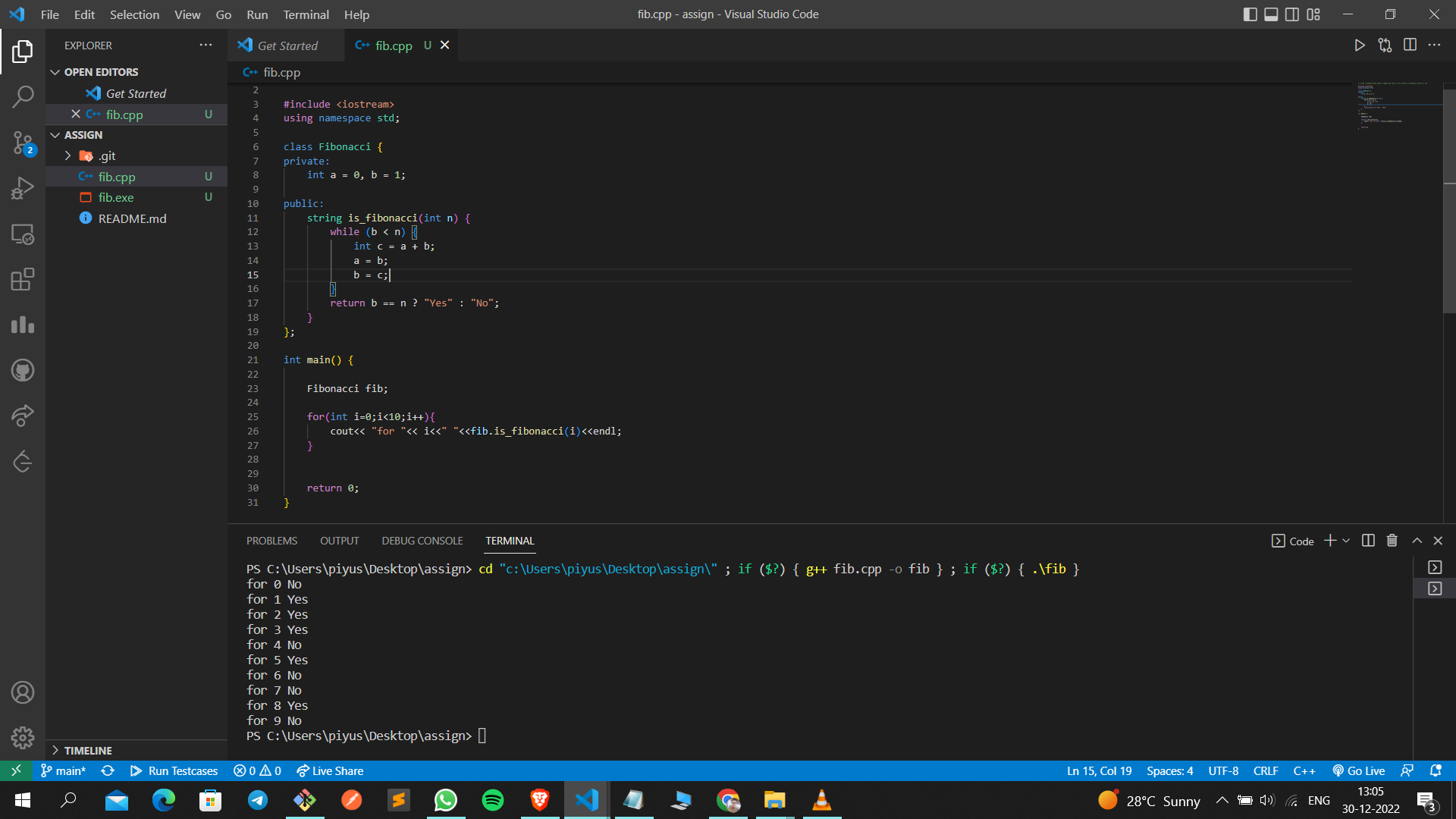Toggle the secondary side bar layout button
This screenshot has width=1456, height=819.
click(1292, 14)
